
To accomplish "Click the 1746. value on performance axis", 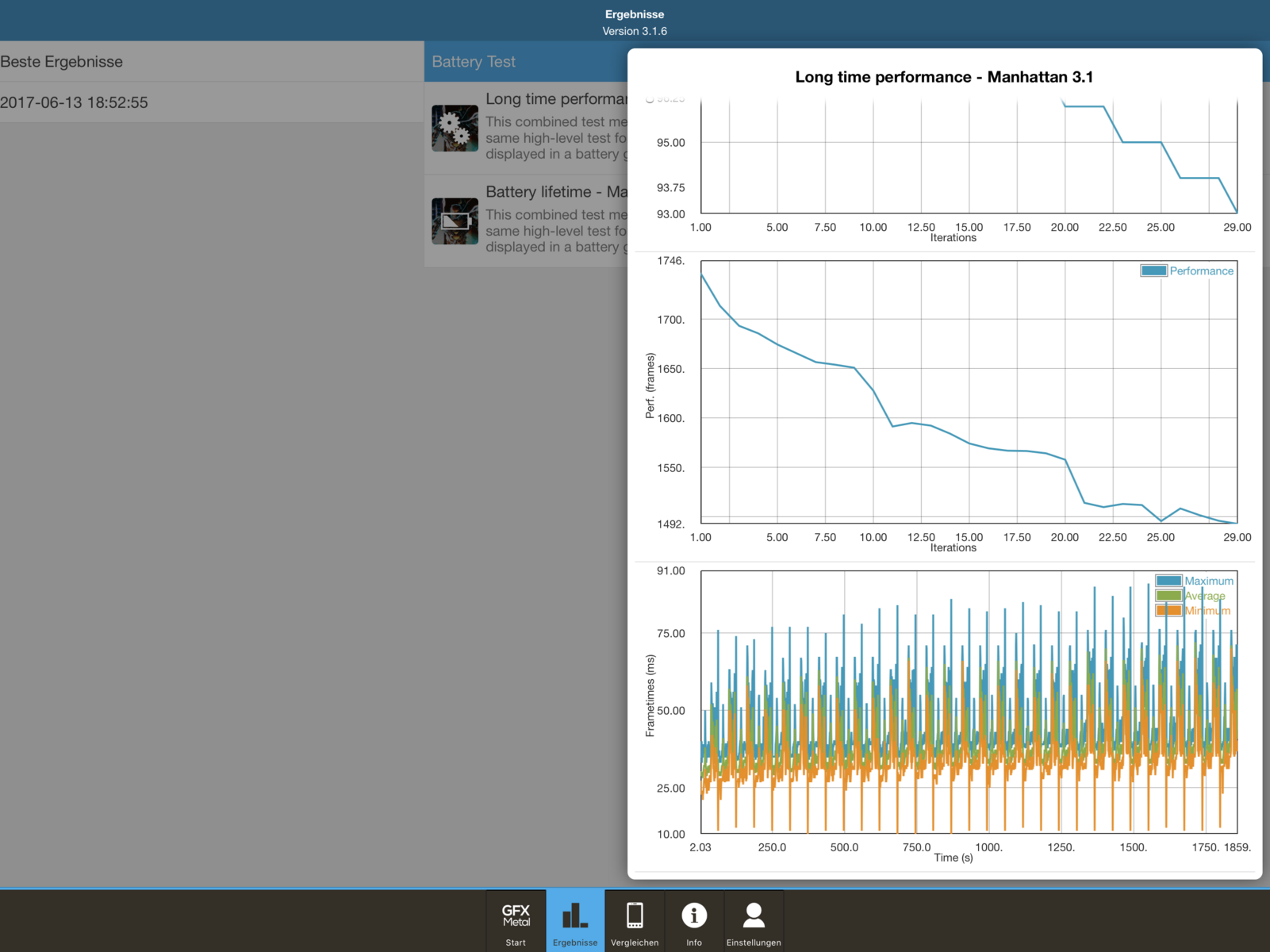I will [x=671, y=261].
